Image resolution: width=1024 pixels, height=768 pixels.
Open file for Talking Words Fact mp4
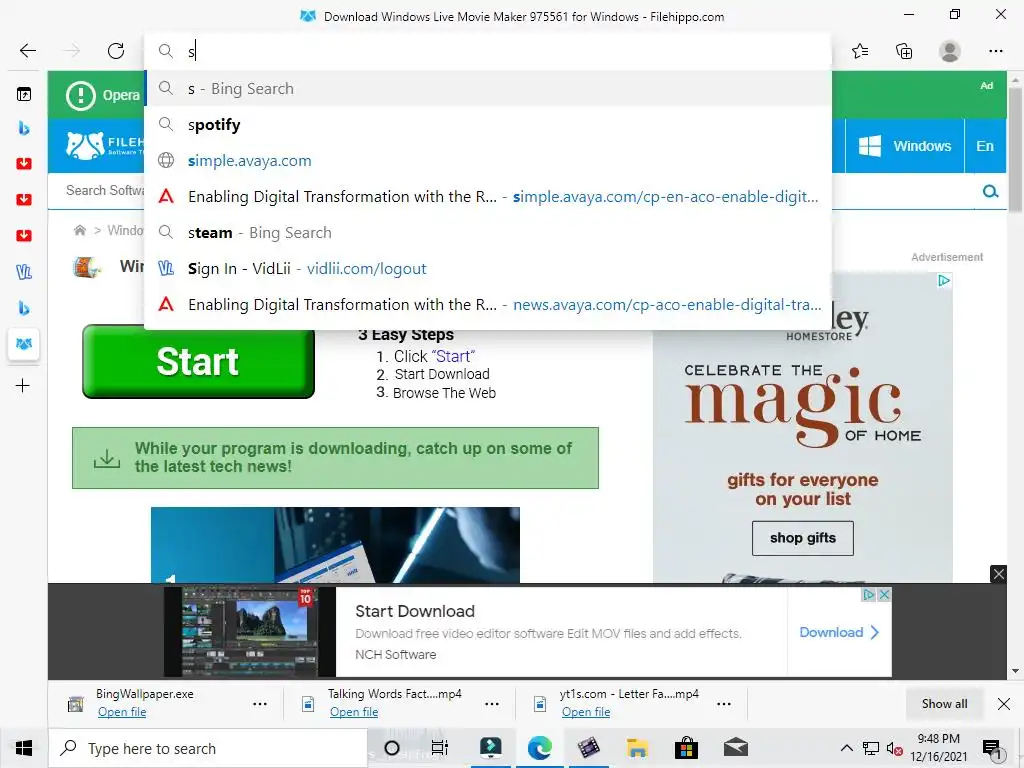click(x=354, y=712)
